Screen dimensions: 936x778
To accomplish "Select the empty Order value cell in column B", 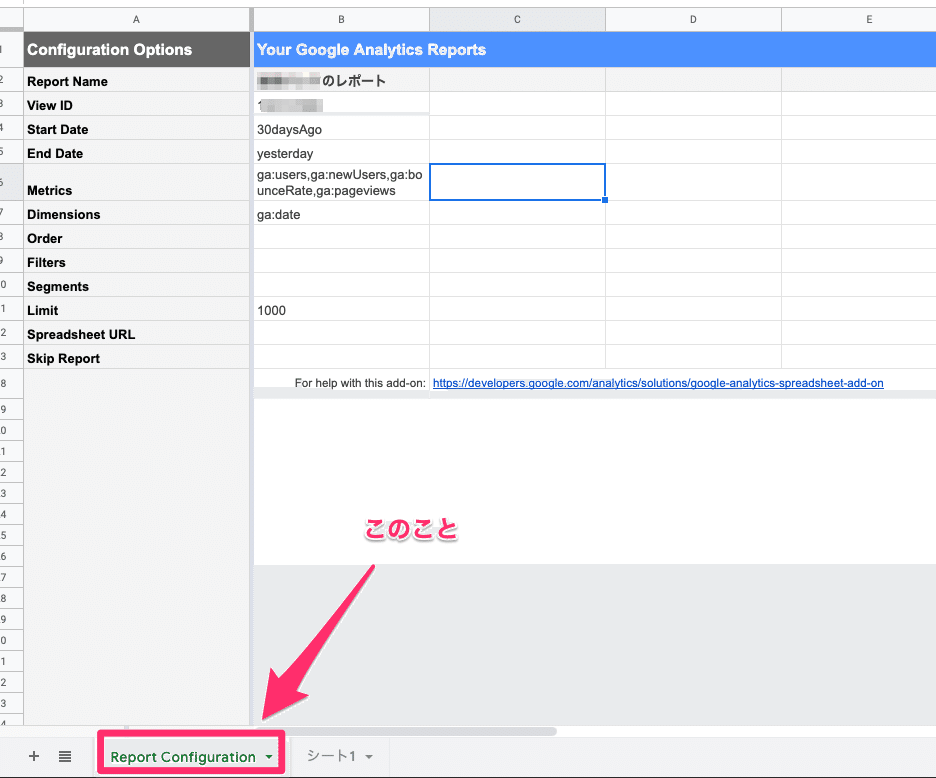I will (x=341, y=237).
